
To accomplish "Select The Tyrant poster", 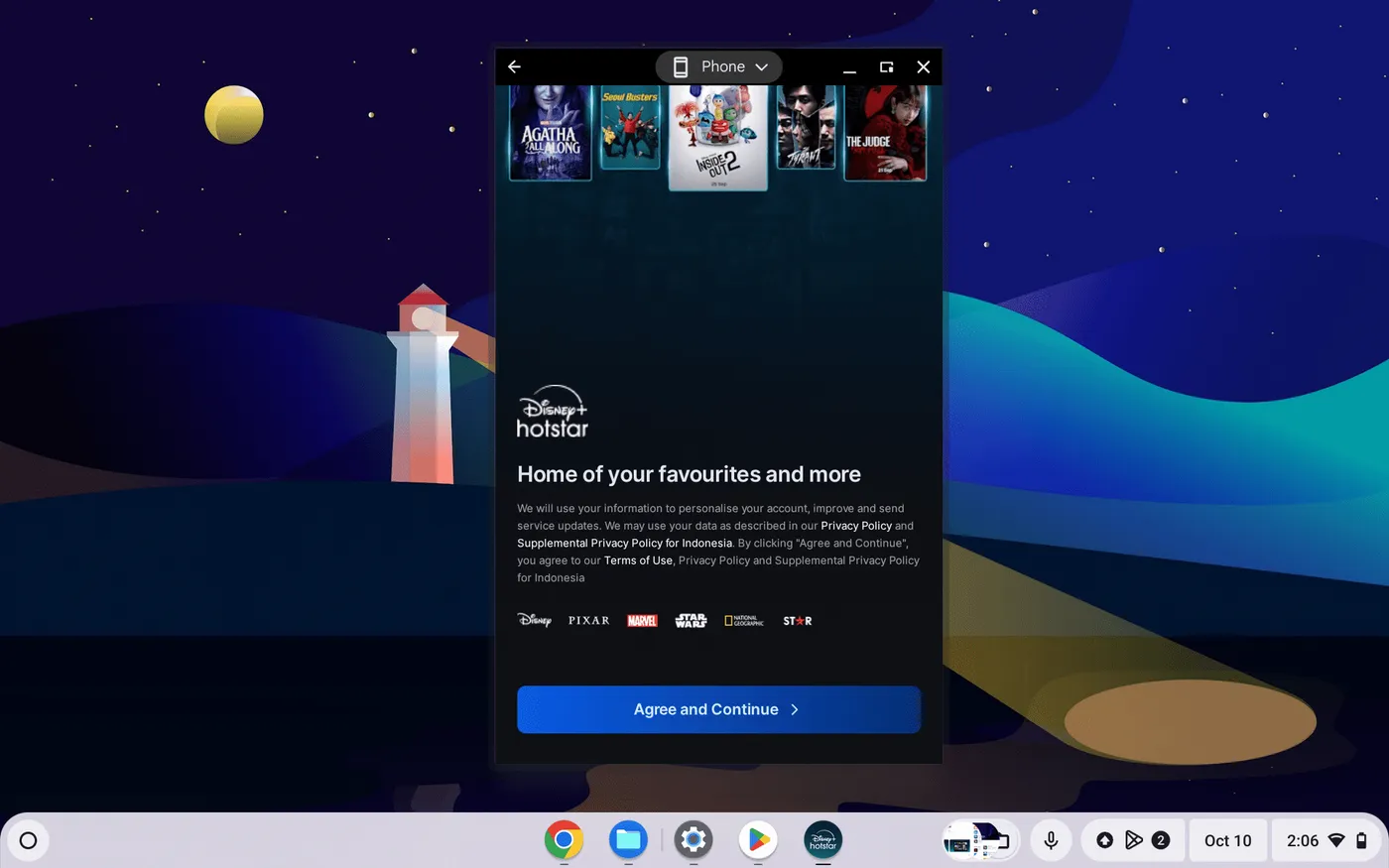I will pyautogui.click(x=806, y=127).
